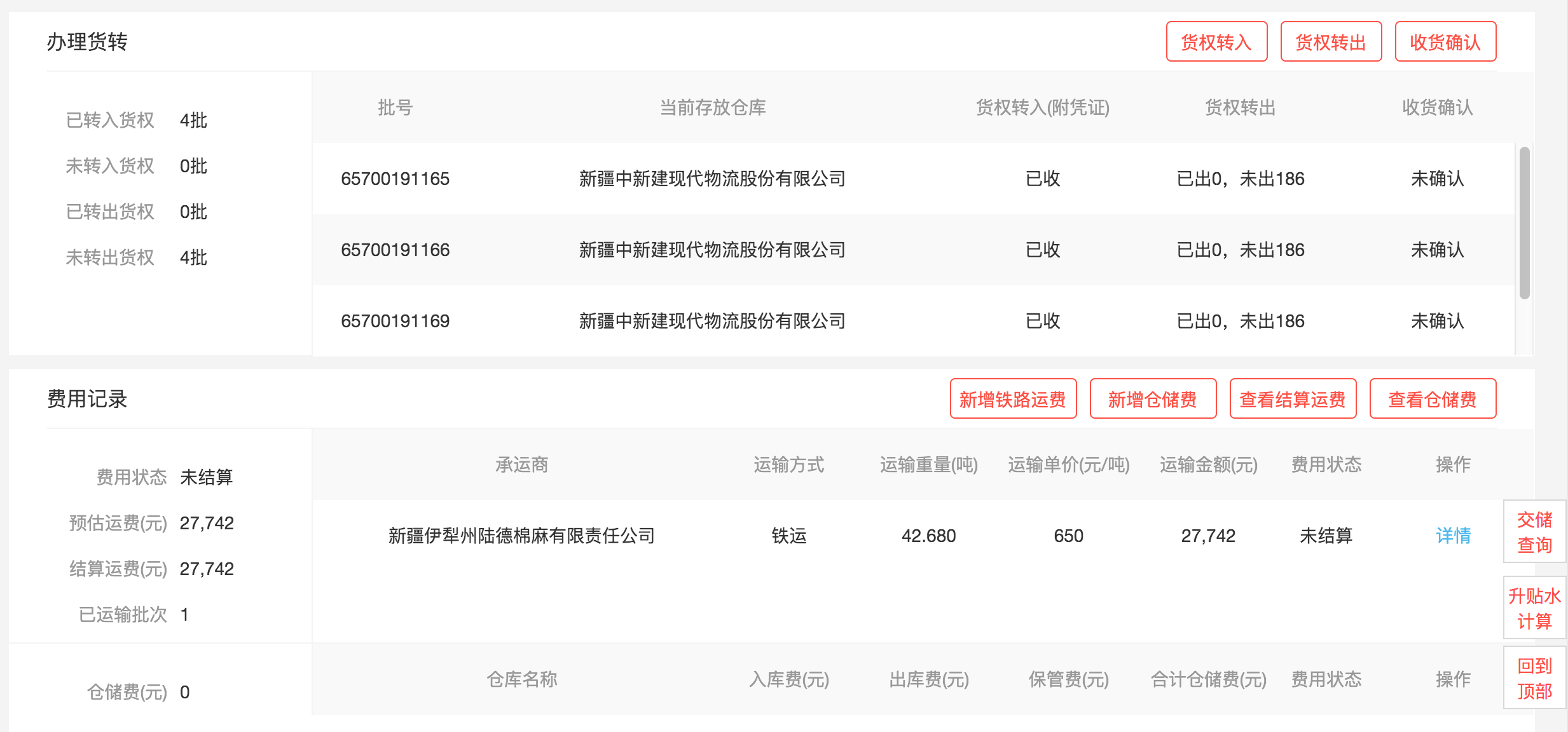Screen dimensions: 1568x732
Task: Click the 运输单价(元/吨) column header
Action: pos(1068,464)
